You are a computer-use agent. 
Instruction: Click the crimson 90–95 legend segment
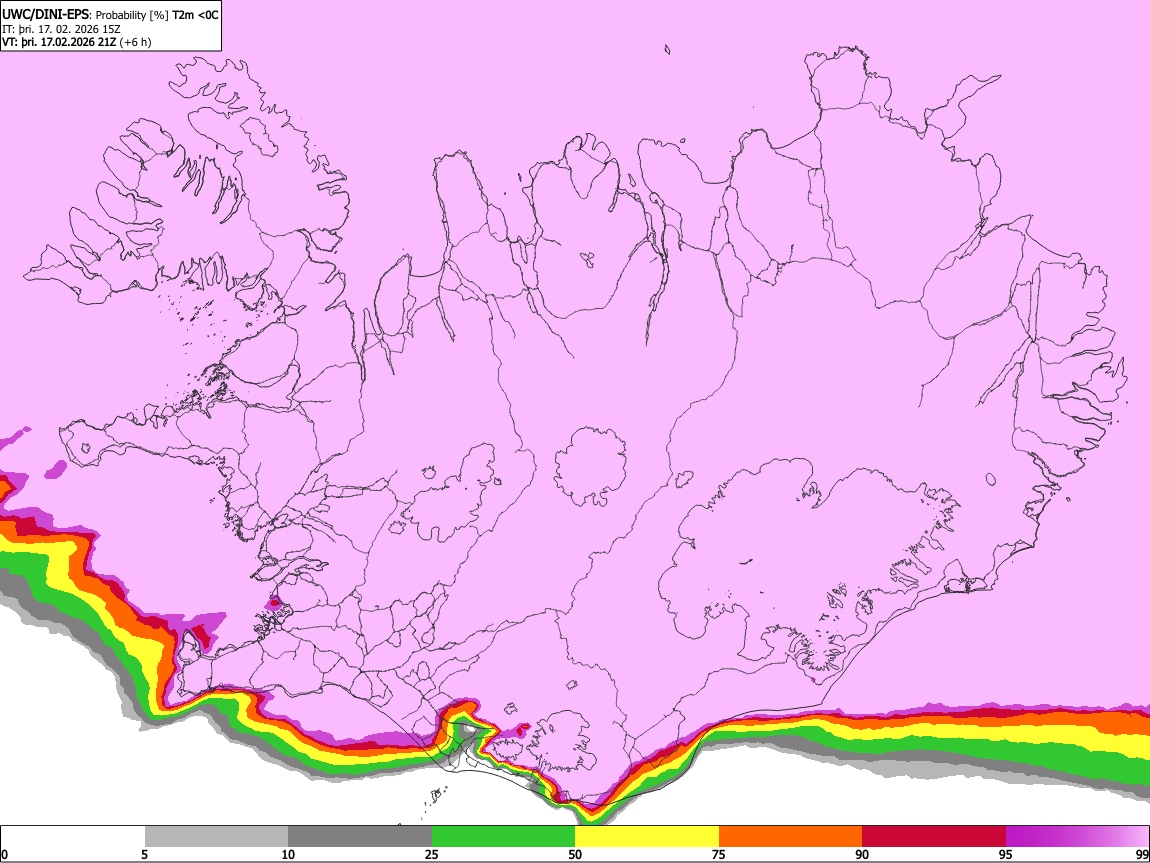tap(934, 837)
